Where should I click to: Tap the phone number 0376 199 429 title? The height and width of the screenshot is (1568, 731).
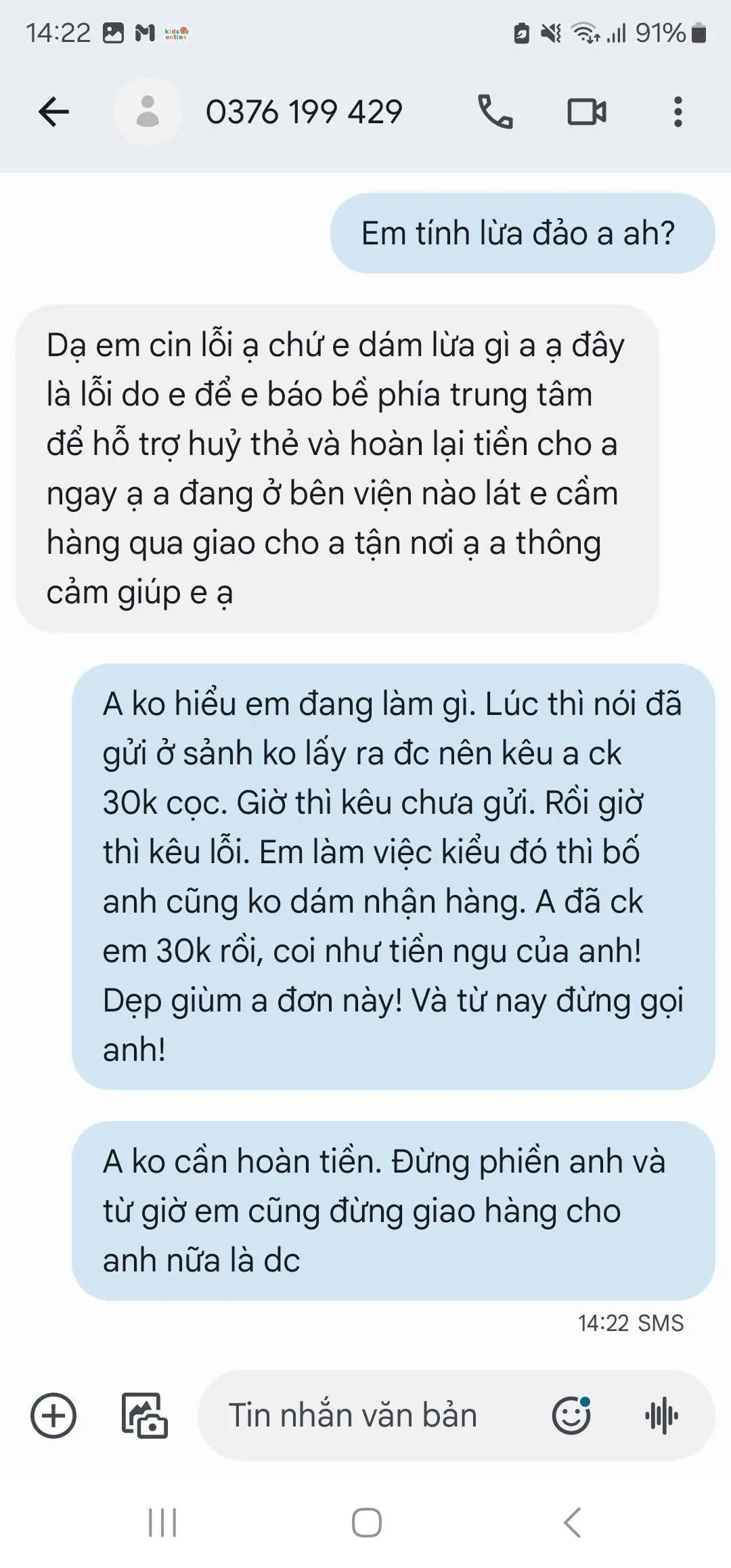click(x=304, y=112)
